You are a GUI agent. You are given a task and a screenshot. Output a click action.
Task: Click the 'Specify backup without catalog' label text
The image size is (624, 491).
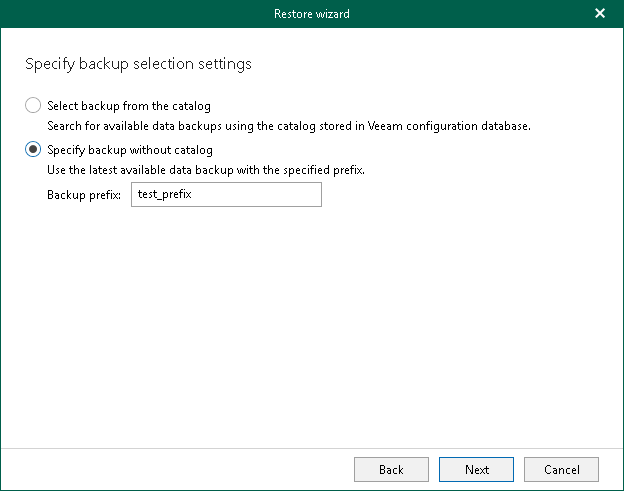pos(130,150)
